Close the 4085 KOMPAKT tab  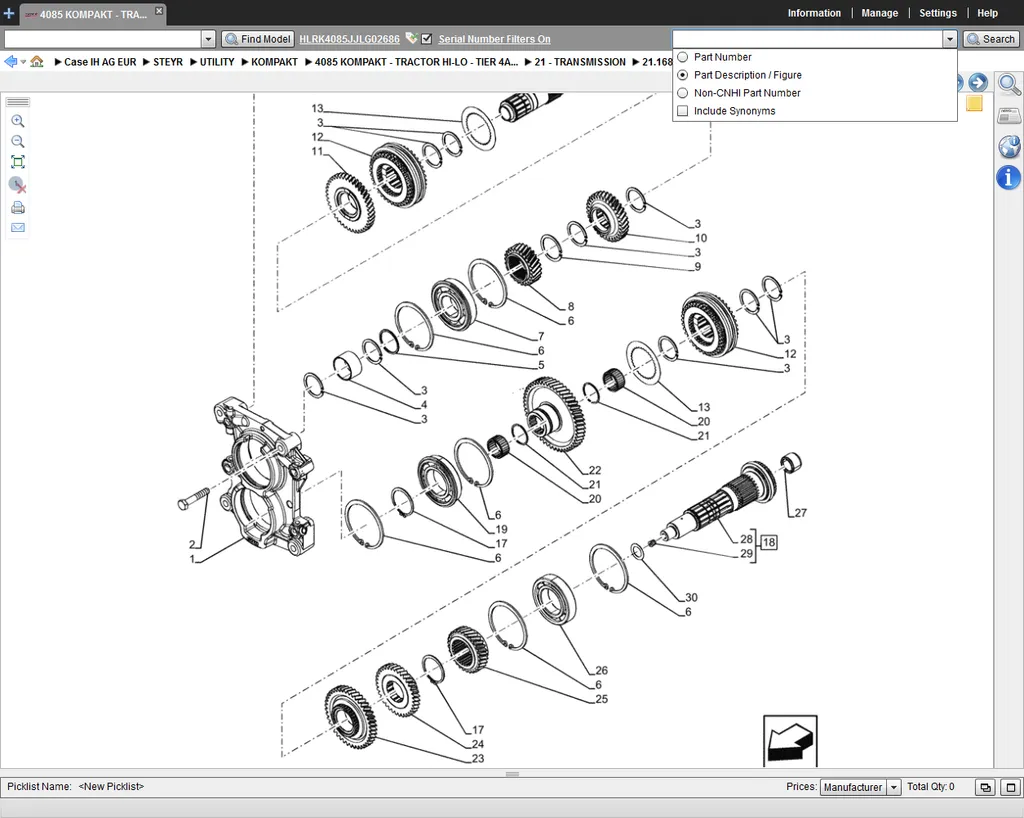(x=159, y=10)
